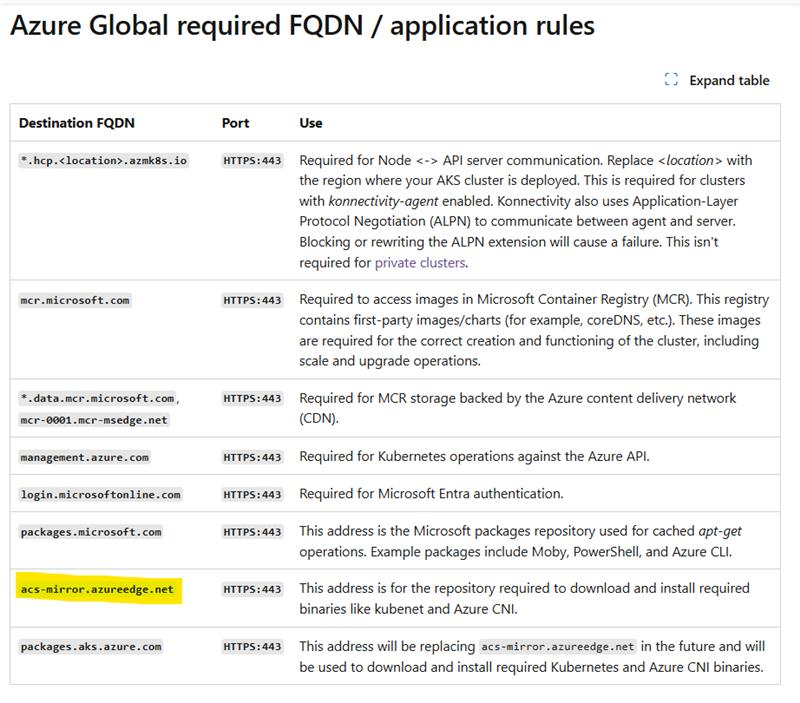Click HTTPS:443 port in the management.azure.com row
This screenshot has width=800, height=703.
click(252, 458)
